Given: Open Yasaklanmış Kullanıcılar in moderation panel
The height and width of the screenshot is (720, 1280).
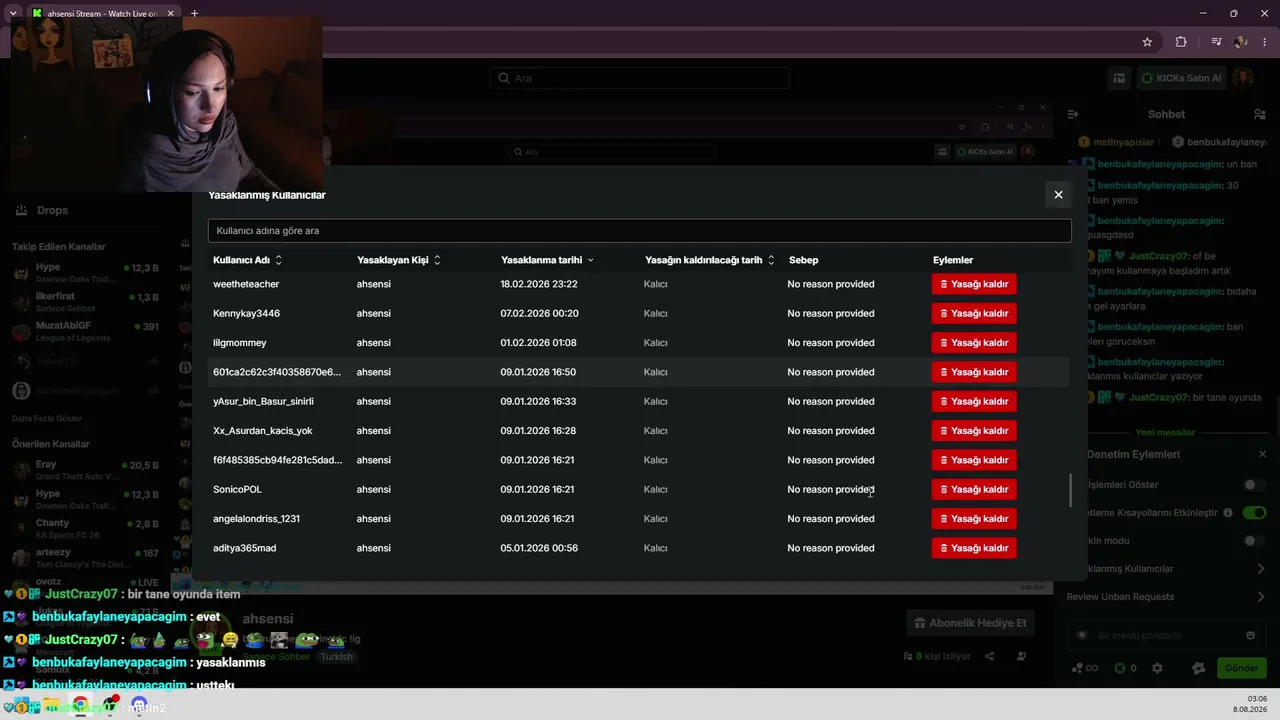Looking at the screenshot, I should point(1166,569).
